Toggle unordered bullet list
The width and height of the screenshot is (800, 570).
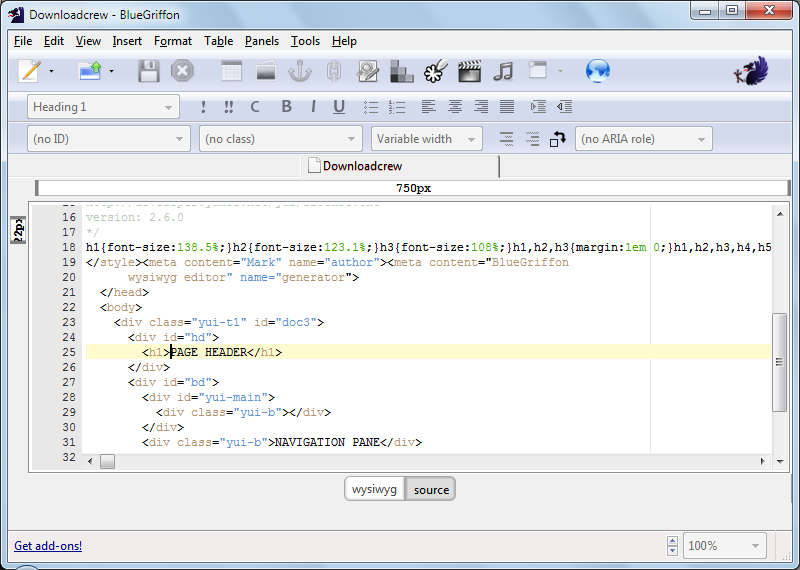coord(371,107)
